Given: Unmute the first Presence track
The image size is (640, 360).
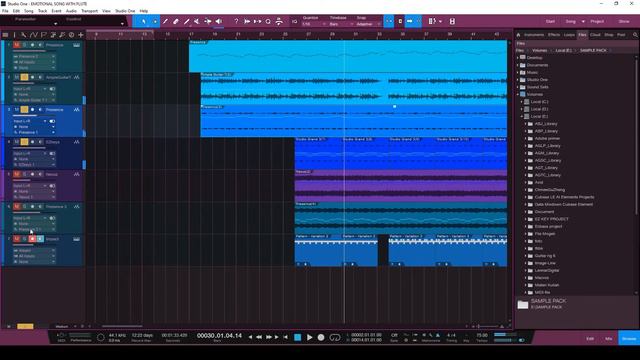Looking at the screenshot, I should click(x=17, y=45).
